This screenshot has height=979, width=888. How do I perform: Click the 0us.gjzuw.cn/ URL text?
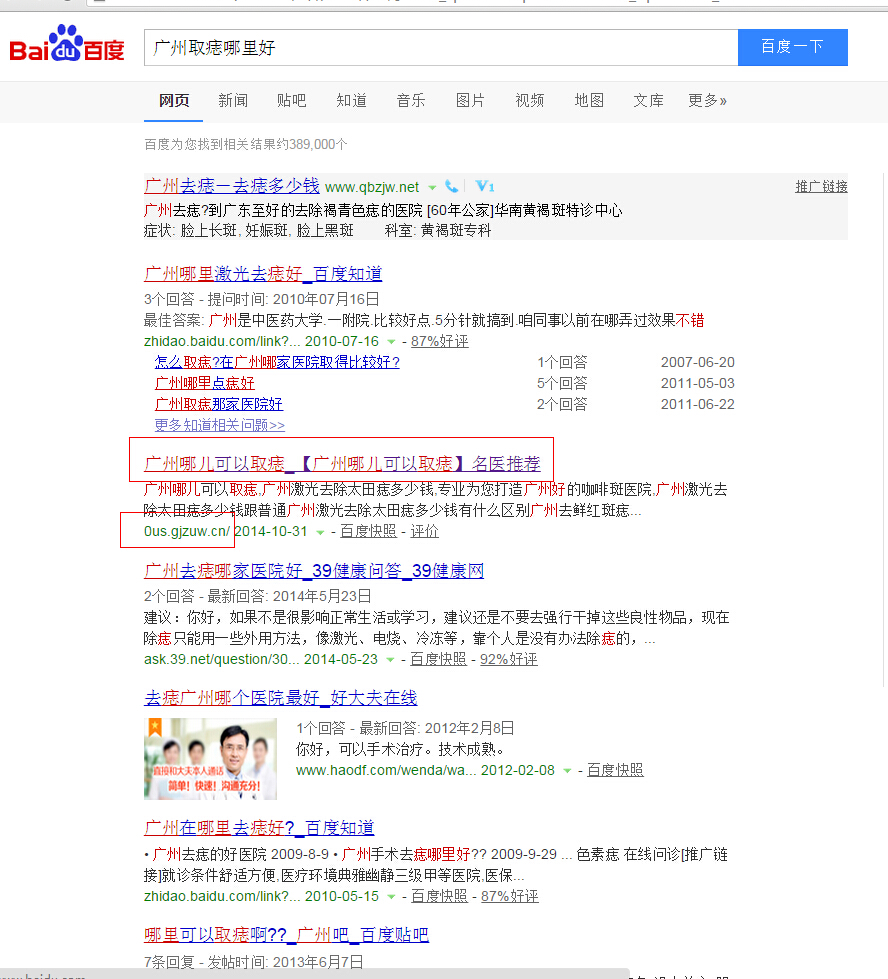pos(187,531)
